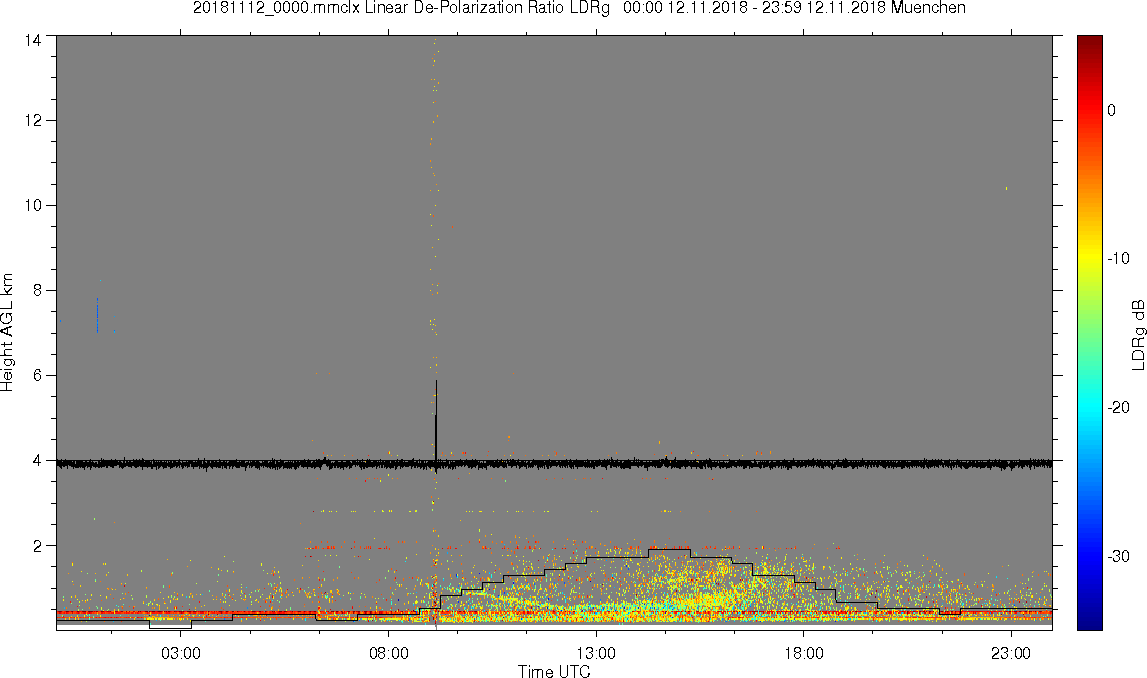Click the black noisy line at 4 km

[x=554, y=464]
